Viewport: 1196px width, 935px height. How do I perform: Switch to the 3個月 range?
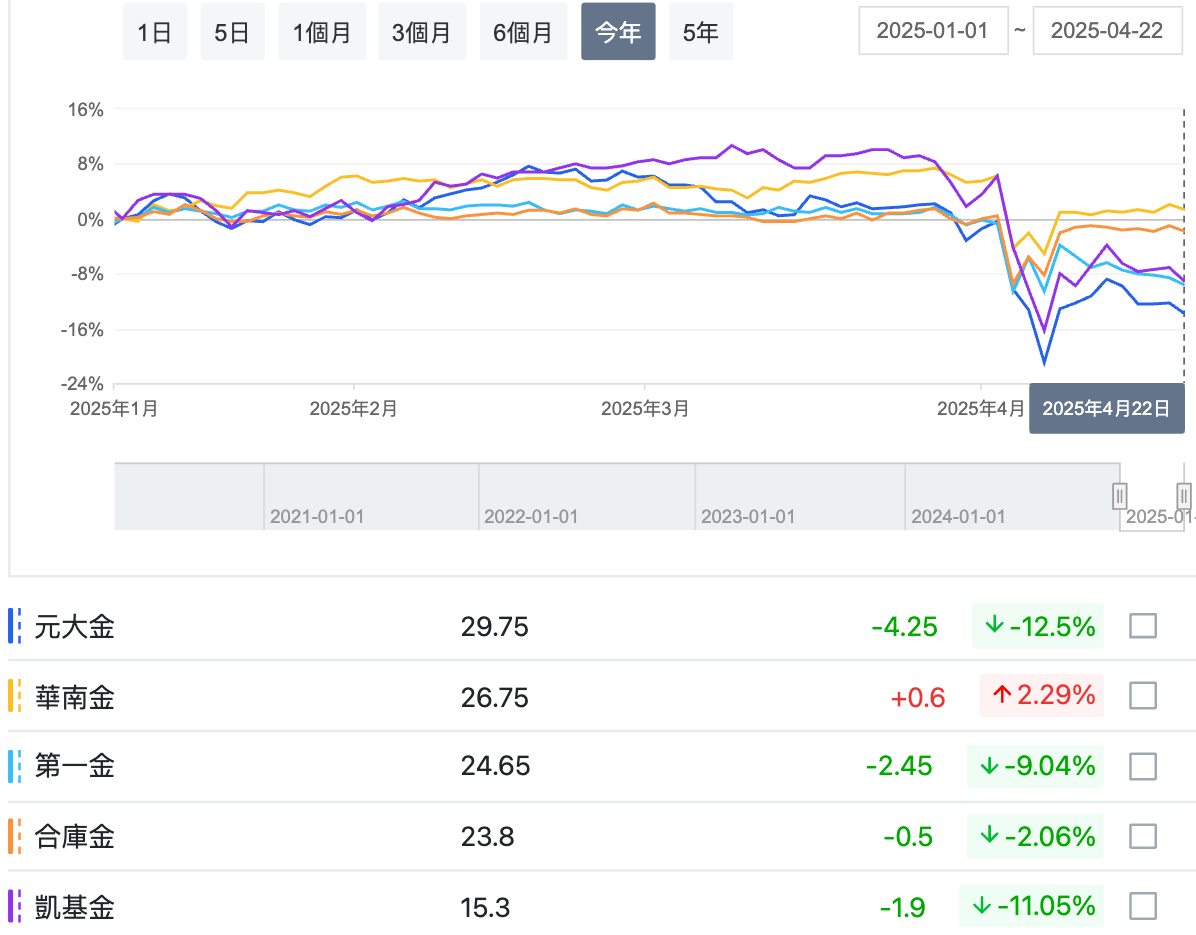pyautogui.click(x=422, y=32)
